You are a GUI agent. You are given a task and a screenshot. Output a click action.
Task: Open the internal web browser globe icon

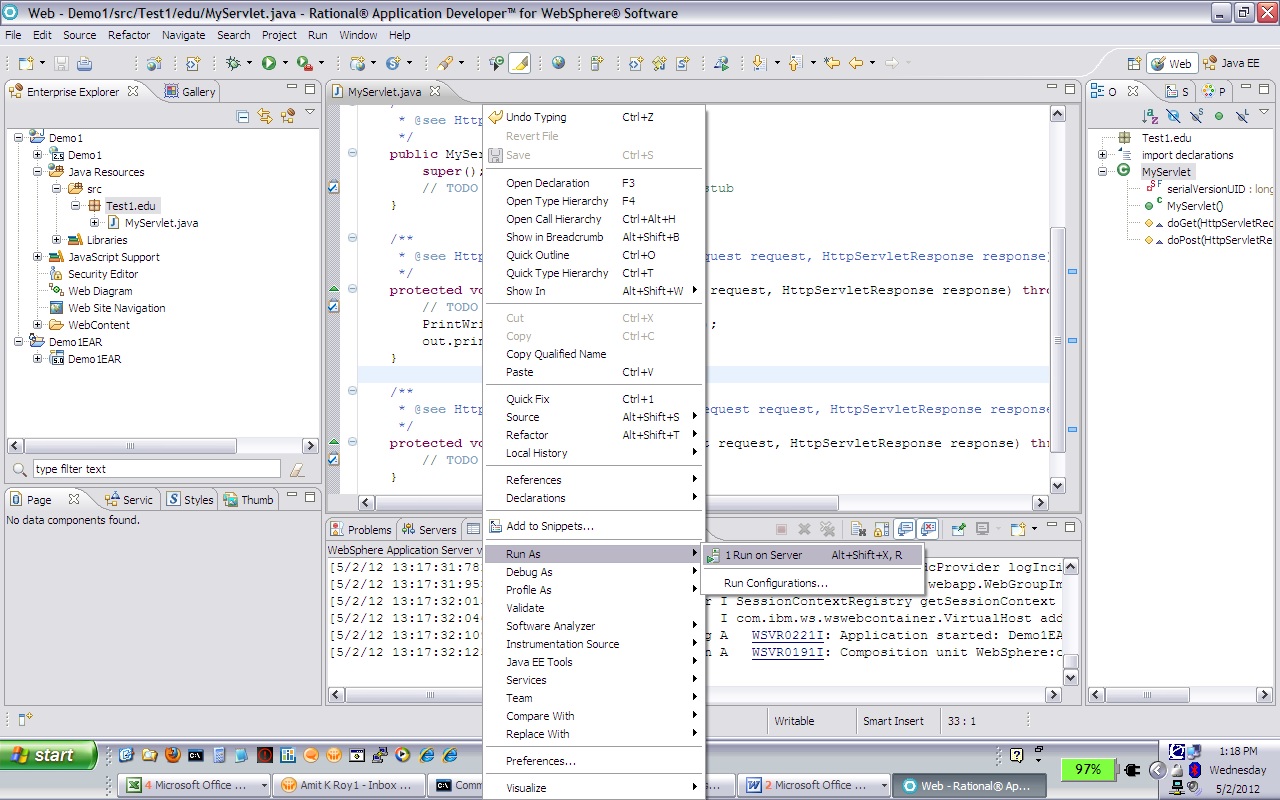[x=557, y=63]
